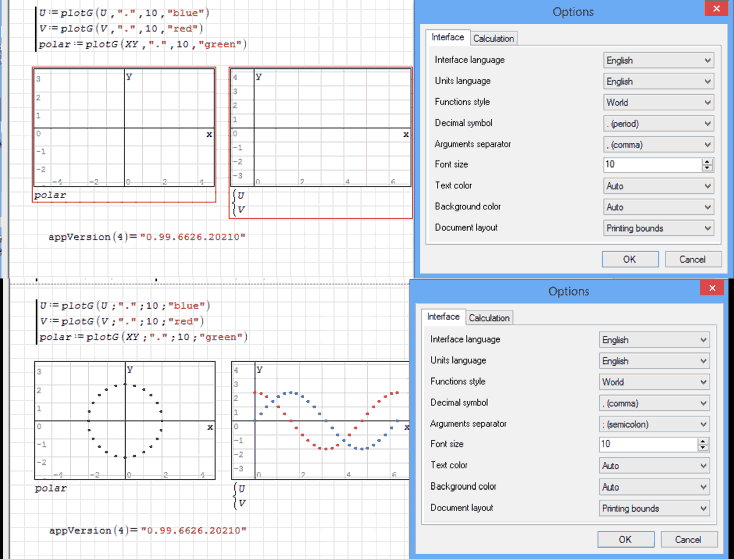The image size is (734, 559).
Task: Decrease Font size with lower dialog spinner arrow
Action: point(704,447)
